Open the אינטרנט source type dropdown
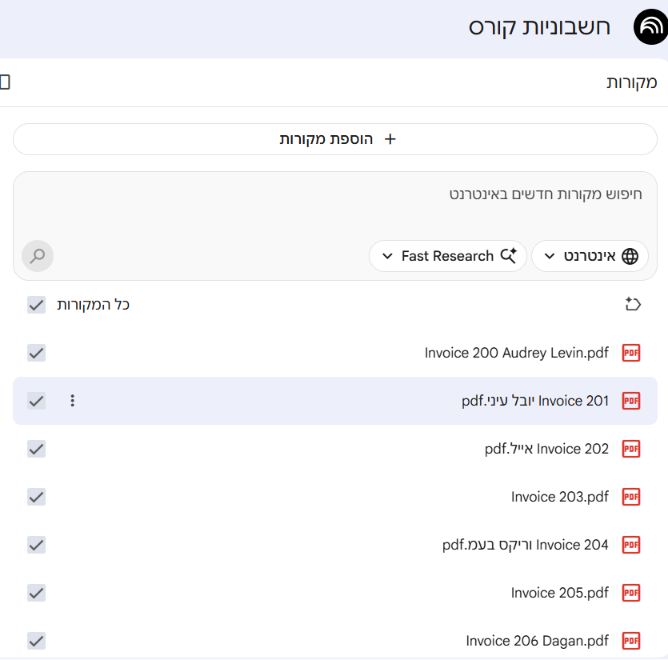Image resolution: width=668 pixels, height=660 pixels. pos(590,256)
